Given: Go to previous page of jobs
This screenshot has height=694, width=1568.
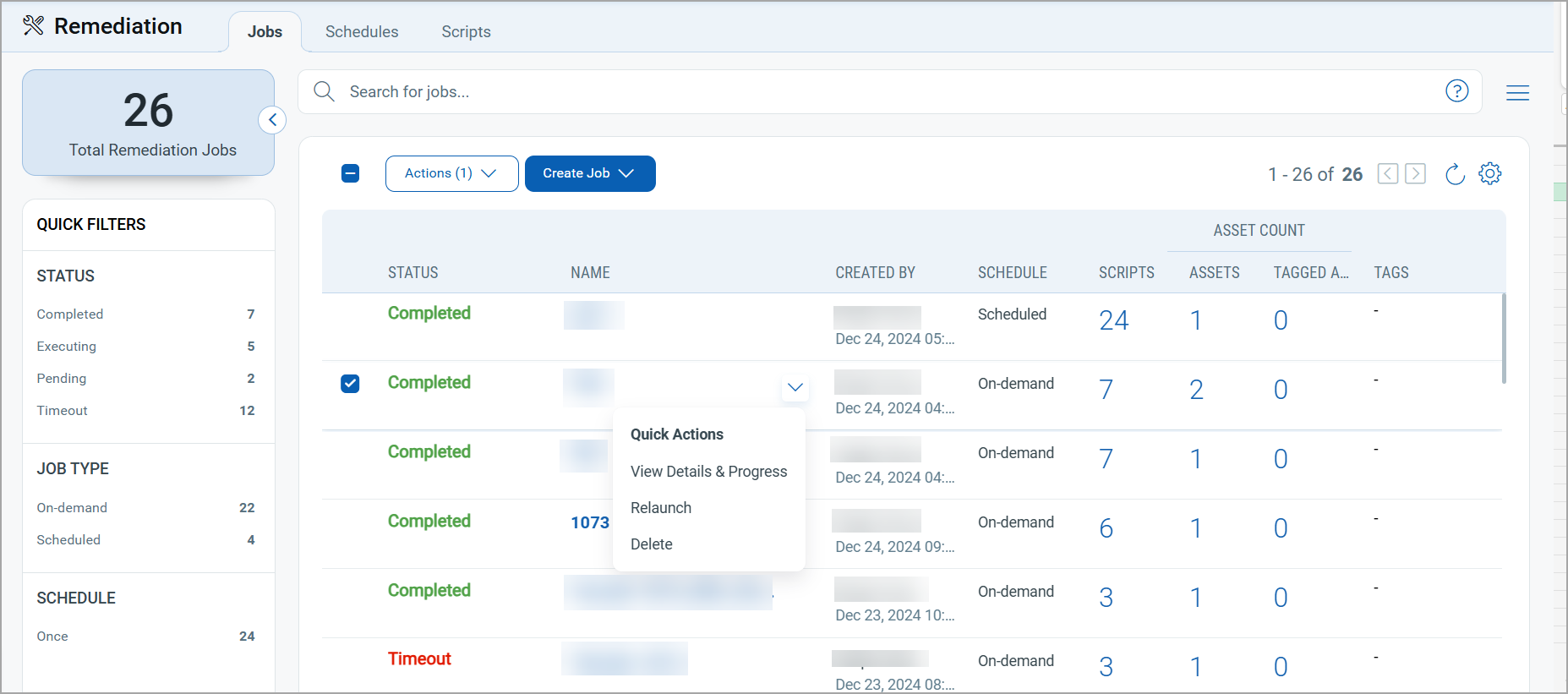Looking at the screenshot, I should [1388, 174].
